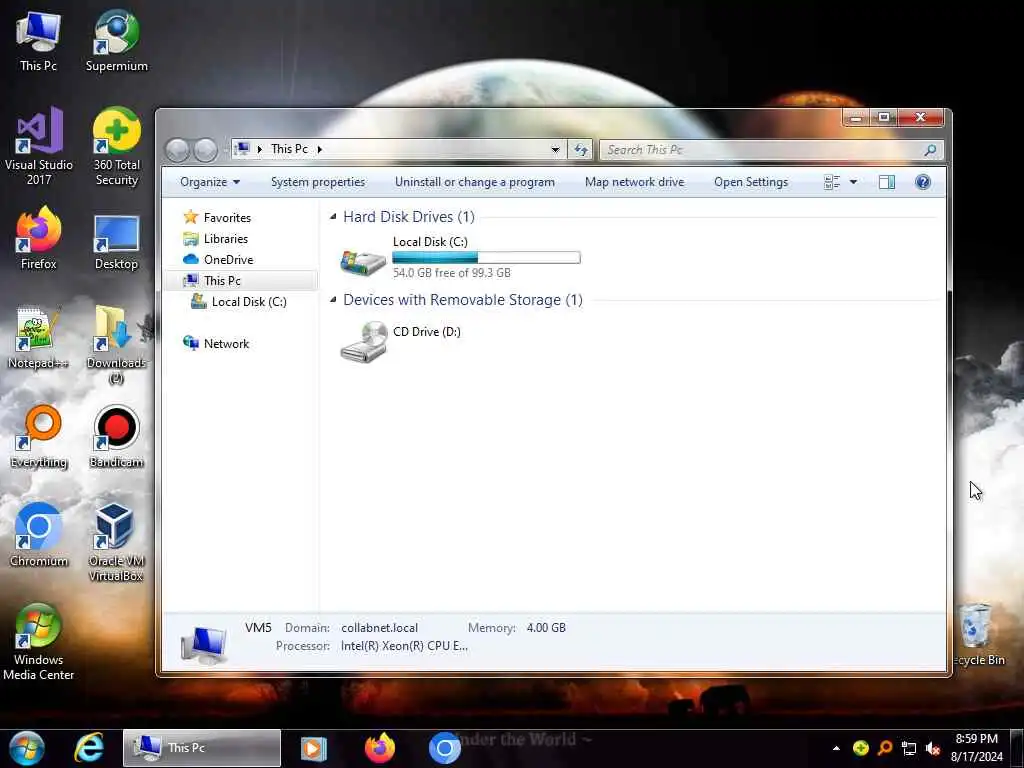
Task: Select the 360 Total Security desktop icon
Action: click(x=116, y=146)
